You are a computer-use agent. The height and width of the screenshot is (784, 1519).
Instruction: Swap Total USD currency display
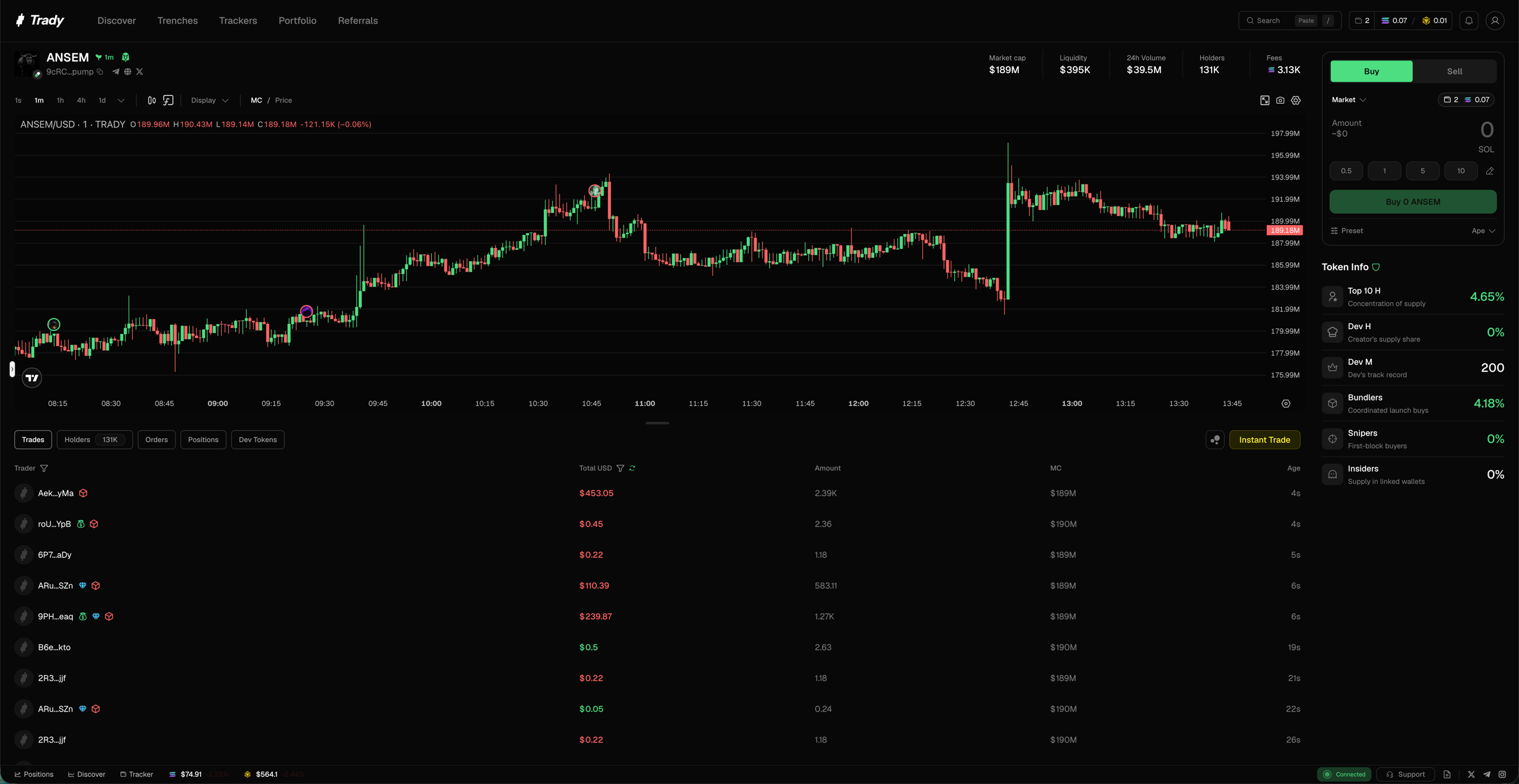[x=633, y=469]
